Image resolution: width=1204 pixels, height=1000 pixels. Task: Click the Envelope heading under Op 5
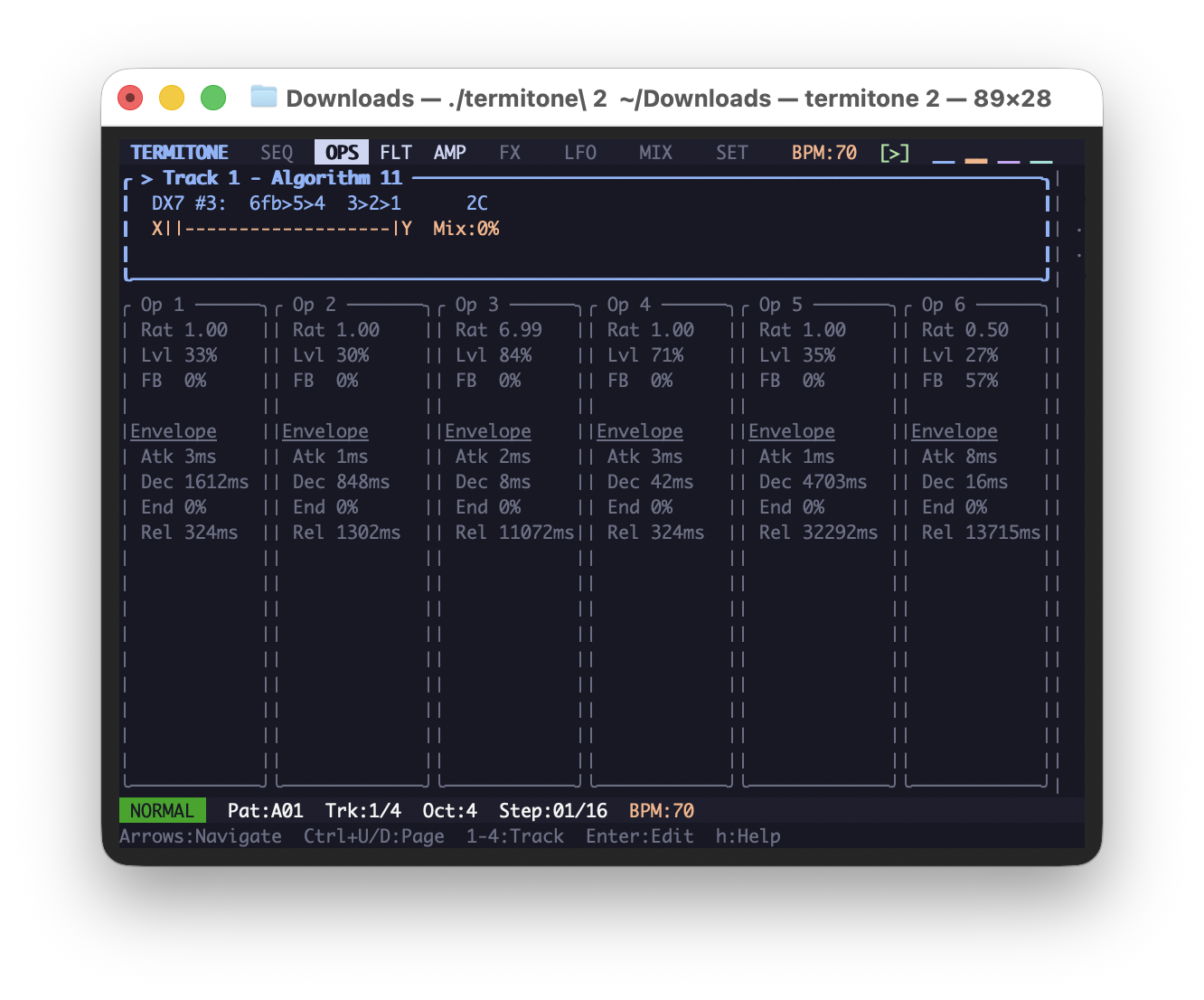pyautogui.click(x=792, y=431)
